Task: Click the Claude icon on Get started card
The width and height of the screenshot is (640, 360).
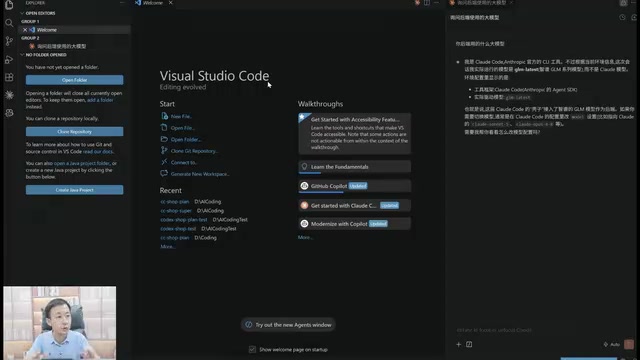Action: (304, 205)
